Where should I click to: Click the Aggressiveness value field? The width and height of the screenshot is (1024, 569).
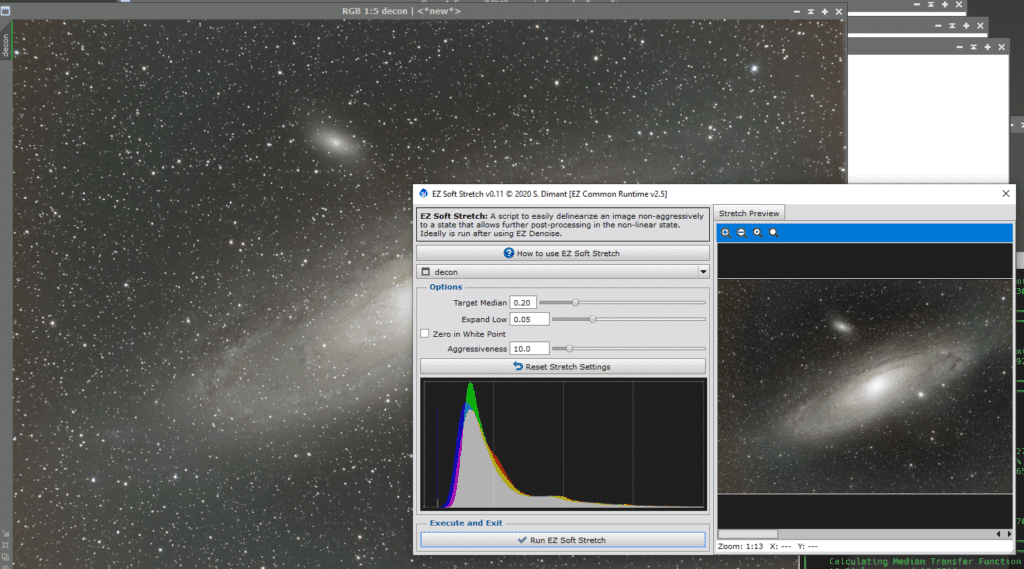[529, 349]
